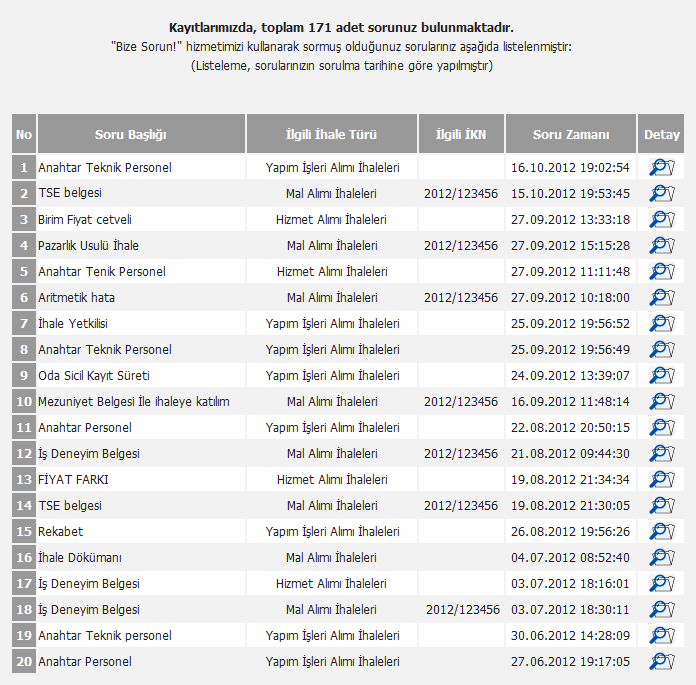
Task: View details of Rekabet question
Action: 662,531
